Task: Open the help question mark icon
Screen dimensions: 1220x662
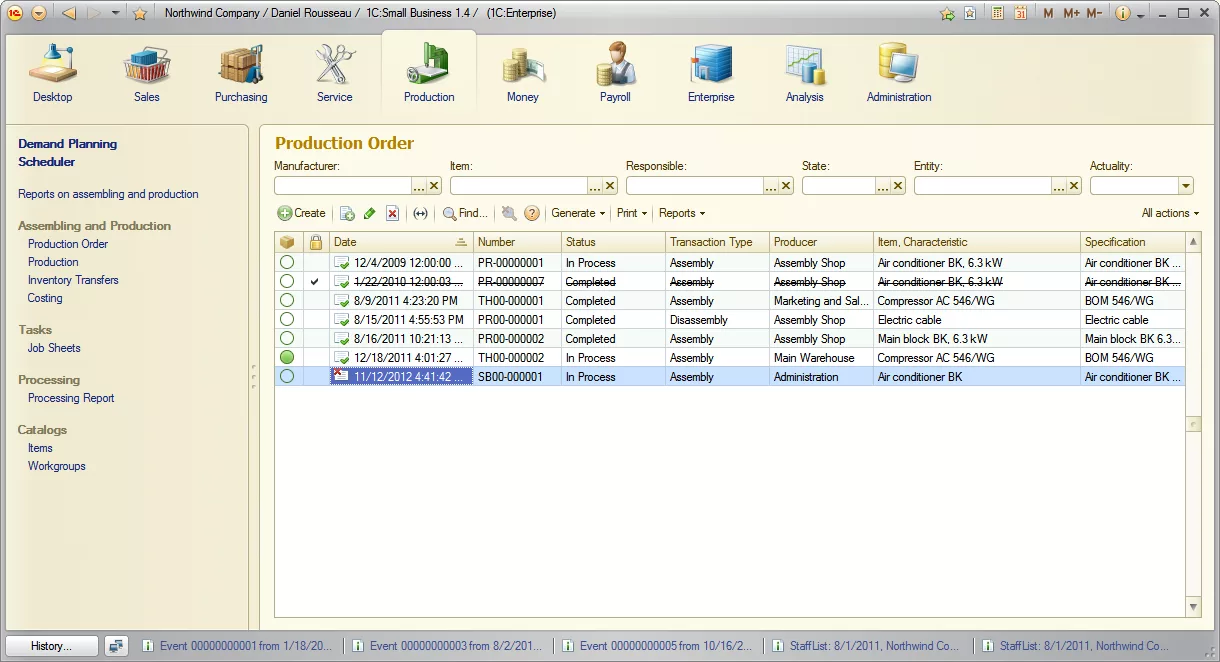Action: pos(532,213)
